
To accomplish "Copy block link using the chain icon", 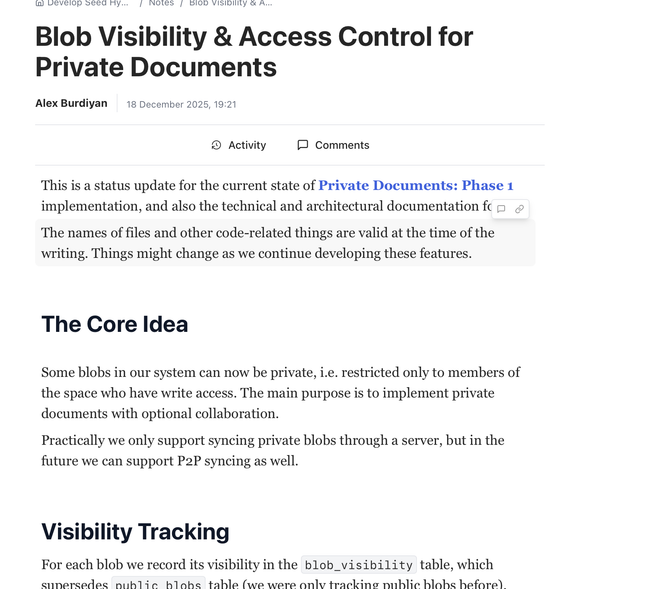I will tap(519, 209).
